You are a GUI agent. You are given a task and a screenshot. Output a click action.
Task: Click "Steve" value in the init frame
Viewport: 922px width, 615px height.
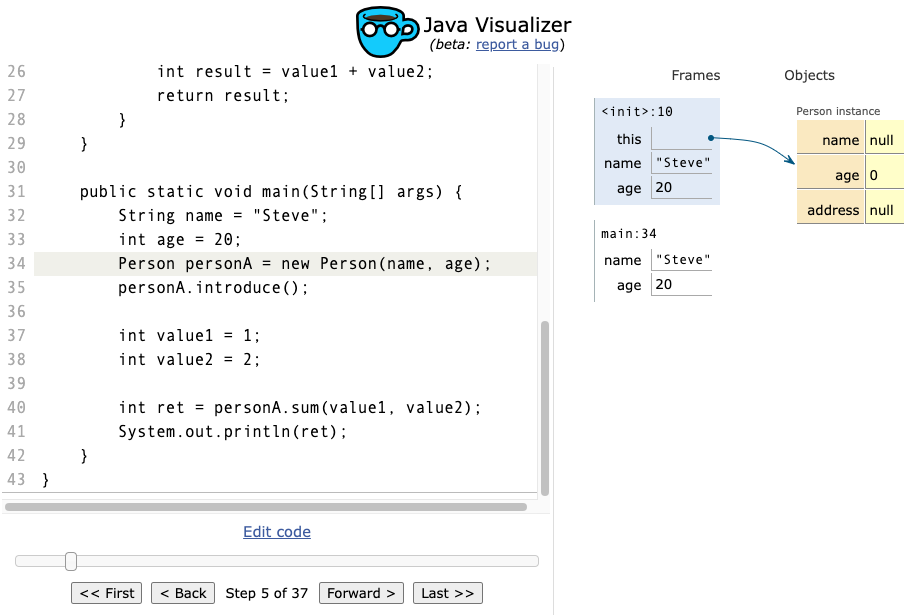point(683,163)
